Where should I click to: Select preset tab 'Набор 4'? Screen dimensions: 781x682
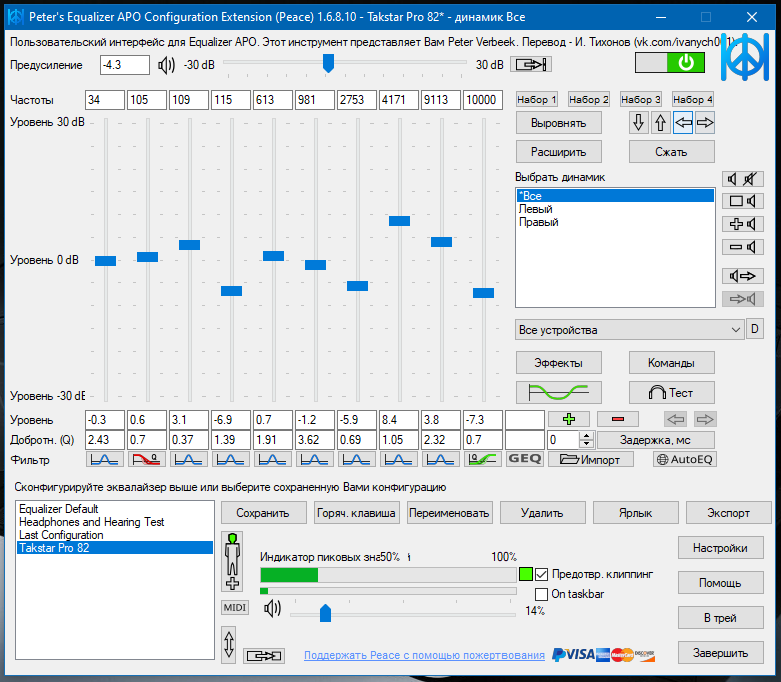[x=693, y=100]
